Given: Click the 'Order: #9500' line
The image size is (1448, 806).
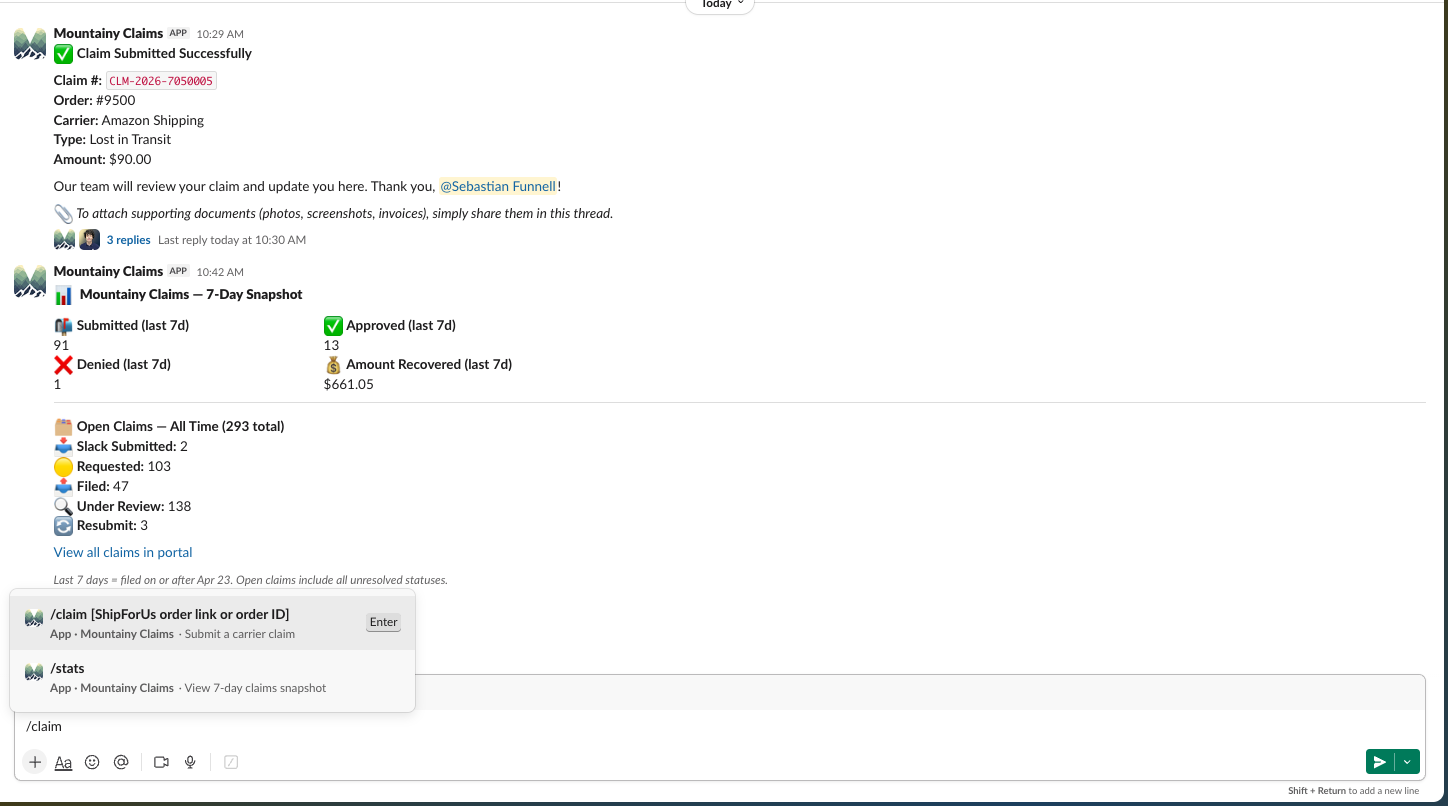Looking at the screenshot, I should click(95, 100).
